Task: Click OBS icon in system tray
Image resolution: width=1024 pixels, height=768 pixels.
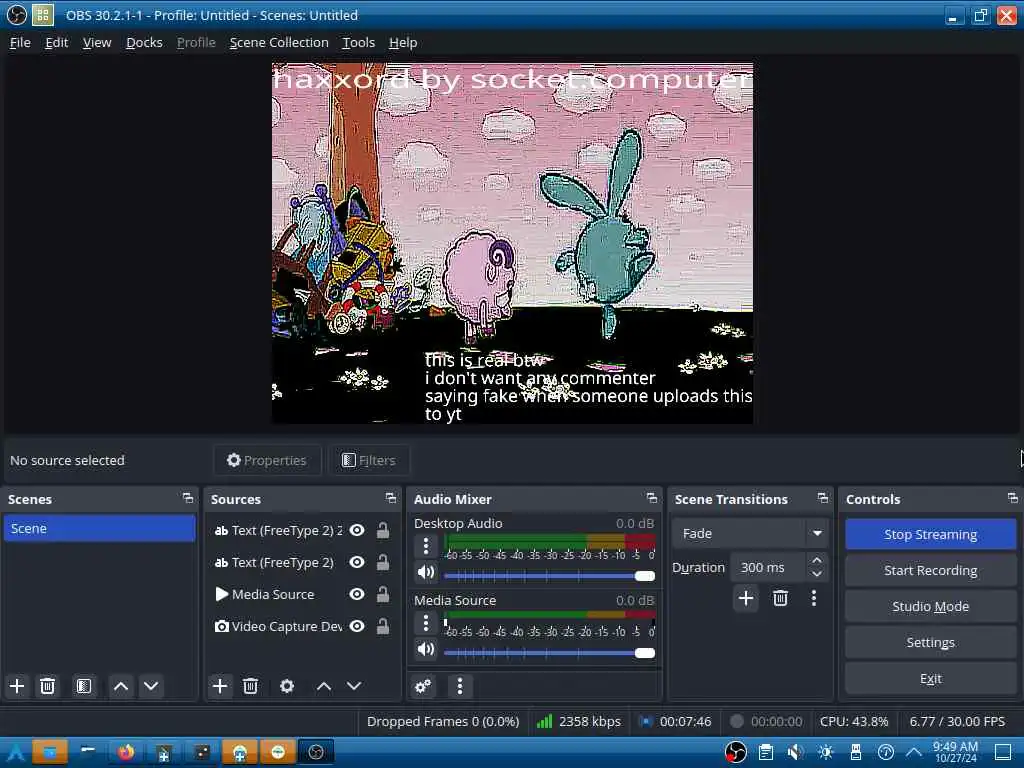Action: [735, 752]
